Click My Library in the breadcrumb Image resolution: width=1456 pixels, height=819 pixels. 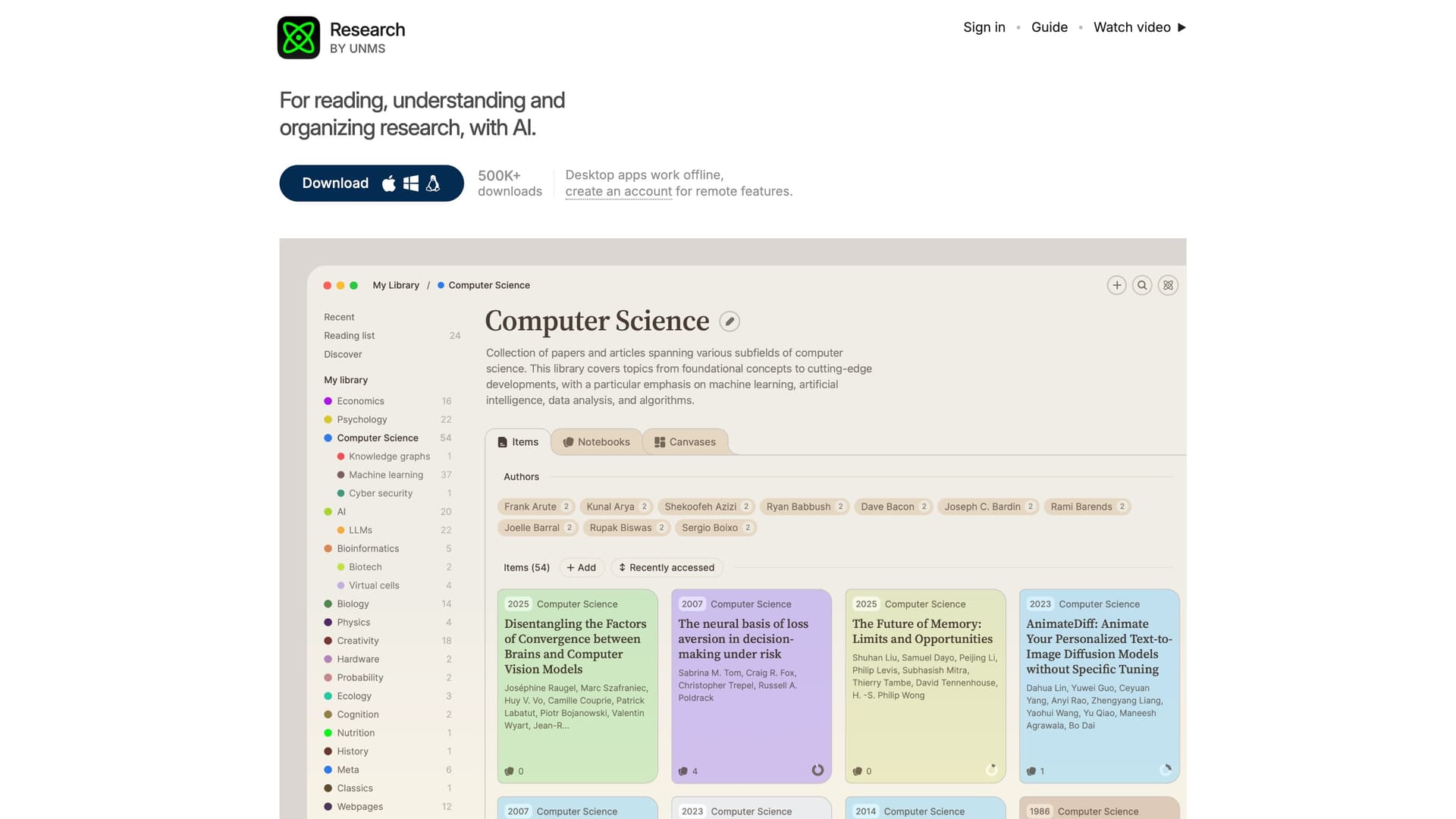click(396, 285)
